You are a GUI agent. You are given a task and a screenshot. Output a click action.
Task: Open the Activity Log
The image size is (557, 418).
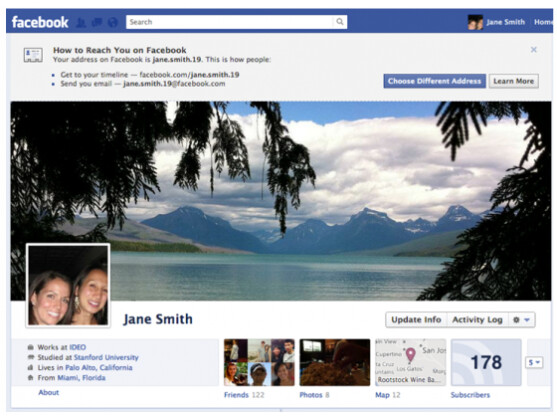(477, 320)
